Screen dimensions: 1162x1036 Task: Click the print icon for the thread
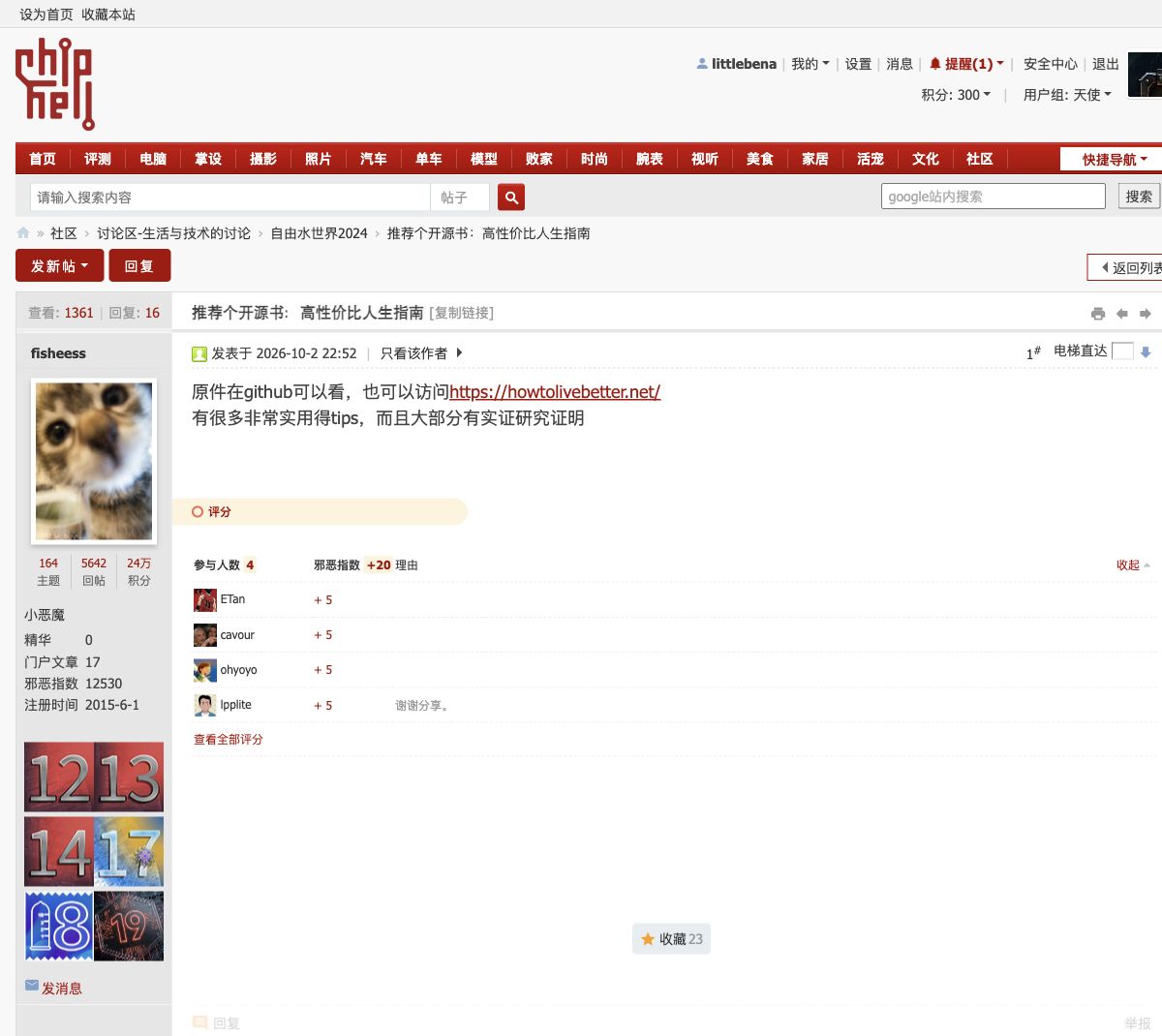pos(1097,314)
